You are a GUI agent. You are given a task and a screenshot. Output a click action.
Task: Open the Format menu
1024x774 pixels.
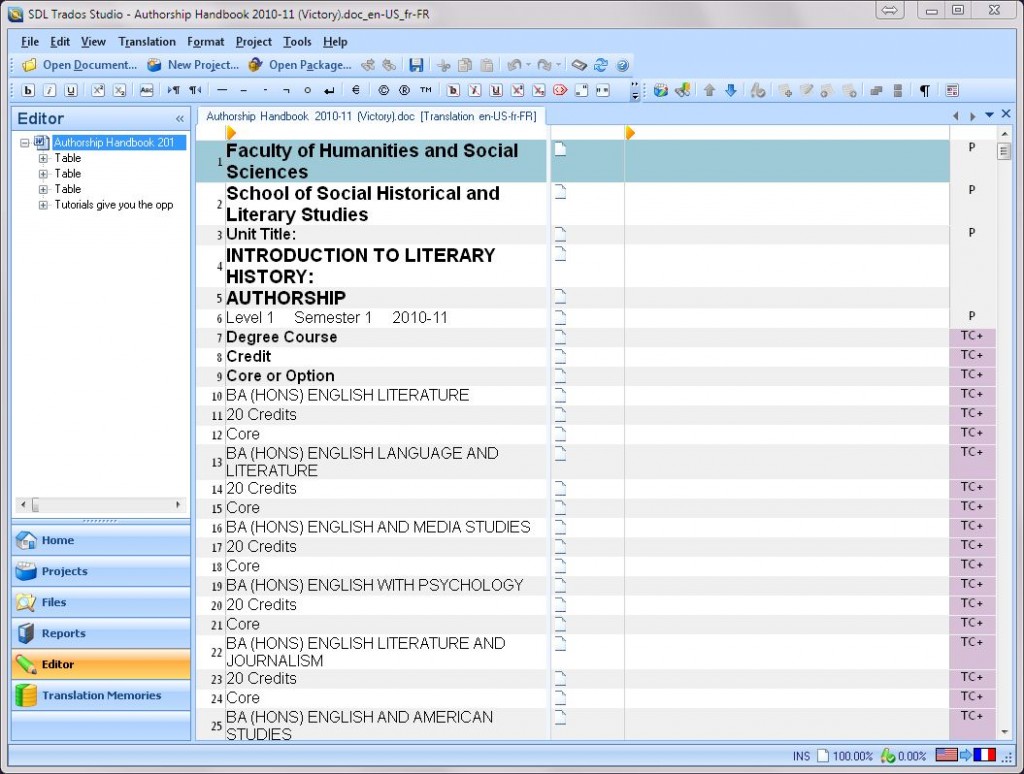pyautogui.click(x=206, y=42)
